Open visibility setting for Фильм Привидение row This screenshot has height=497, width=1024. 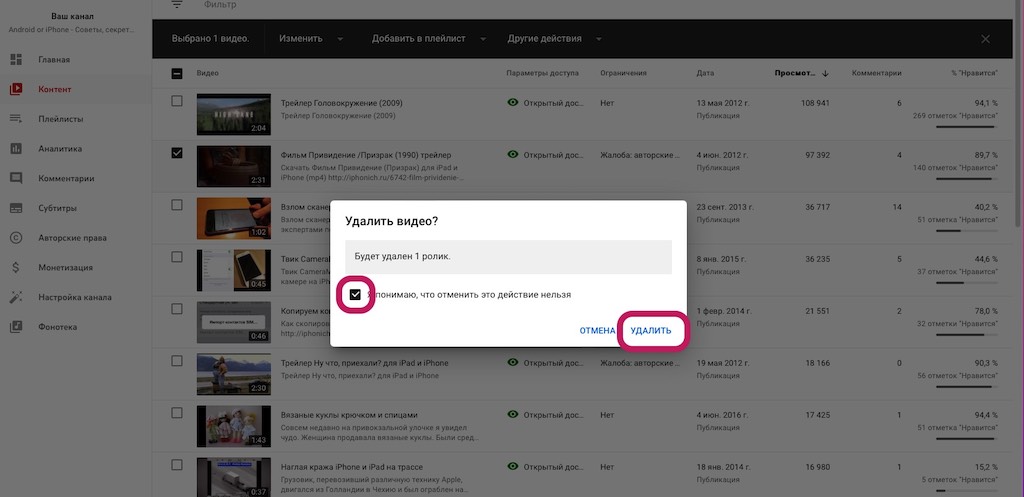click(x=545, y=155)
